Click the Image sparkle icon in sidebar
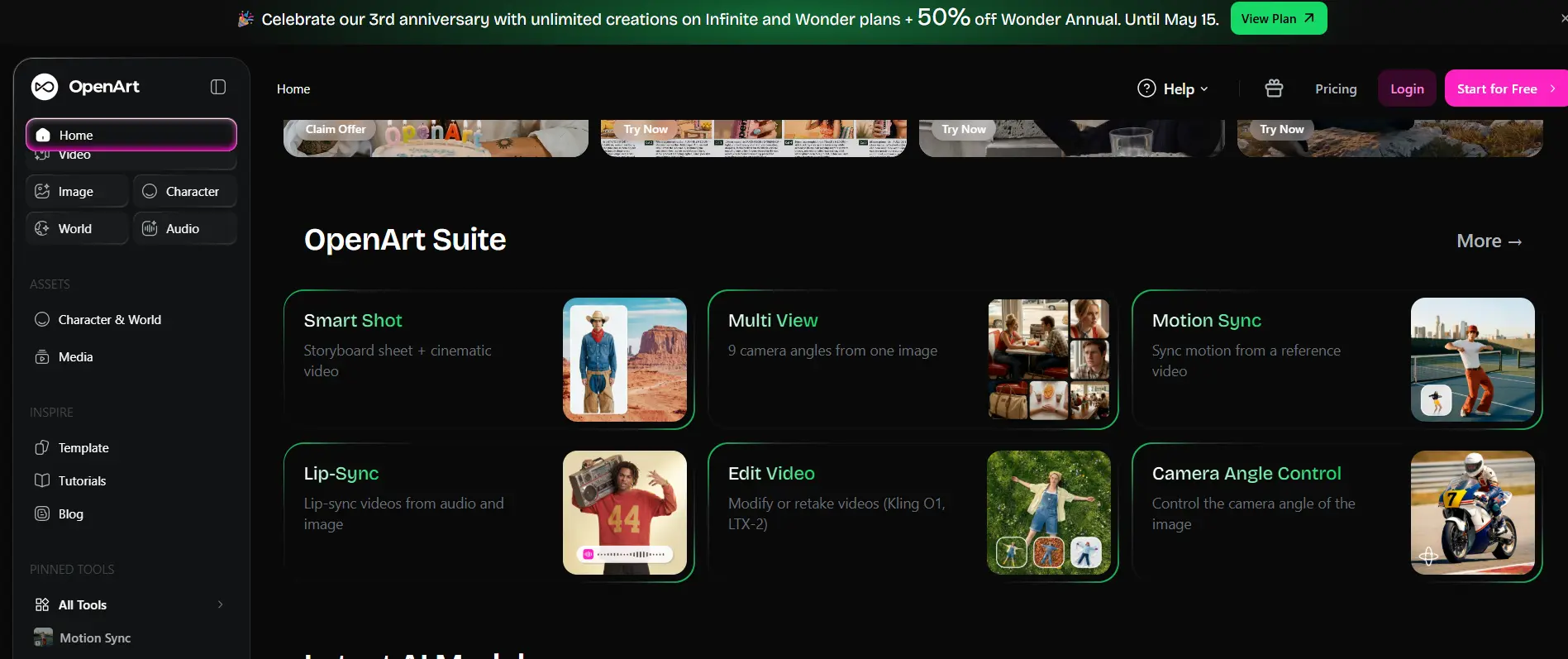The image size is (1568, 659). pos(42,191)
